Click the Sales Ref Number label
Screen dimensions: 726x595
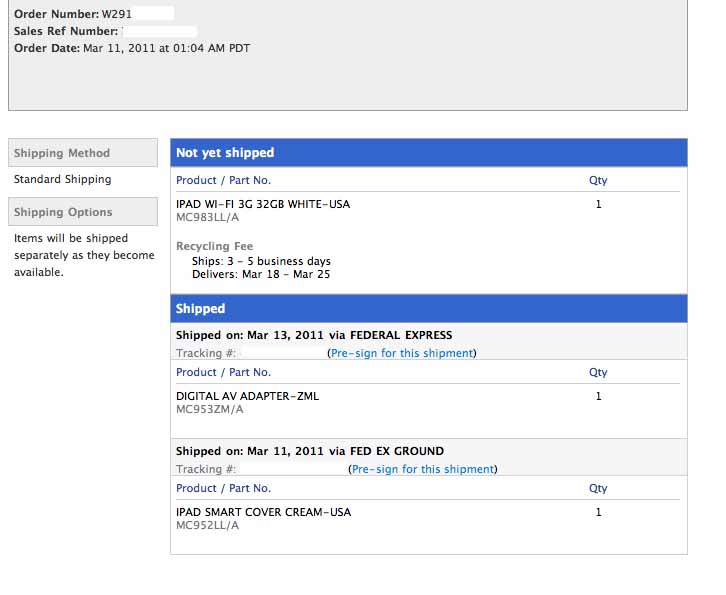[66, 31]
